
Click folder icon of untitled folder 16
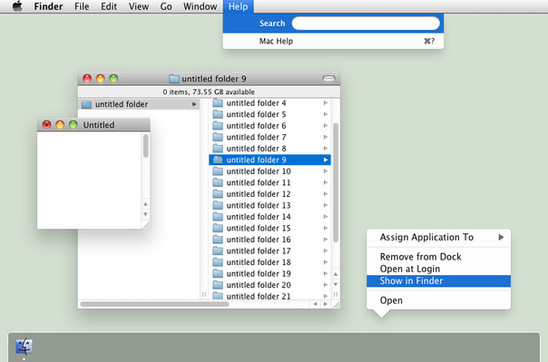tap(218, 239)
